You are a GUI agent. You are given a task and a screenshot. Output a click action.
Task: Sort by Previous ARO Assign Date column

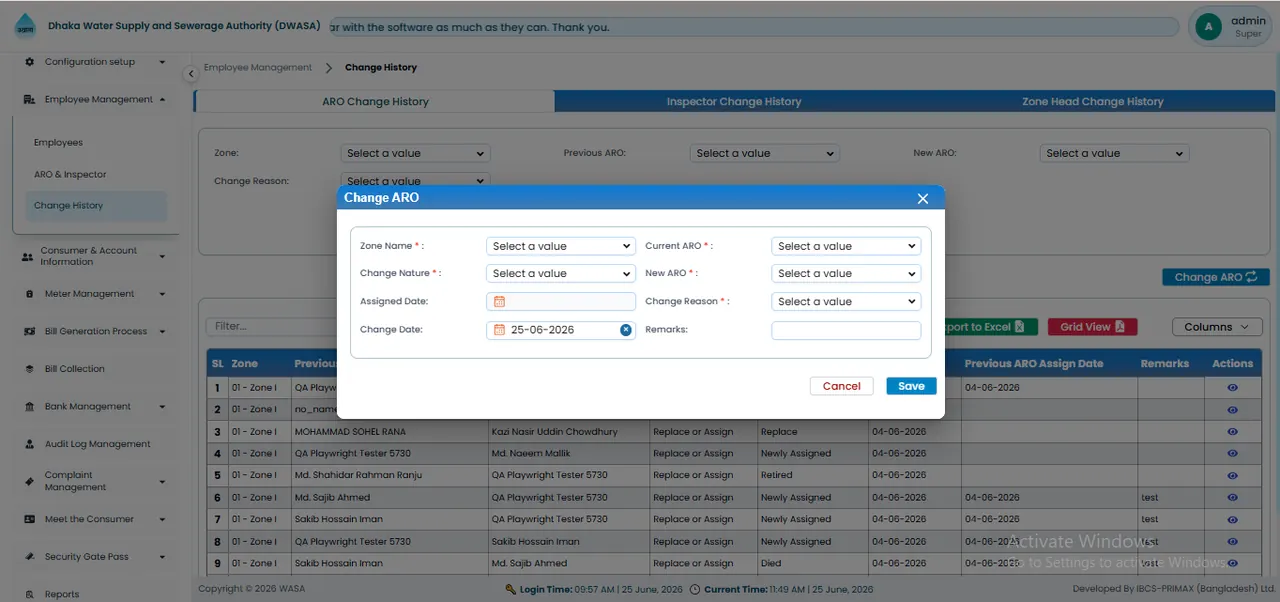(1034, 364)
